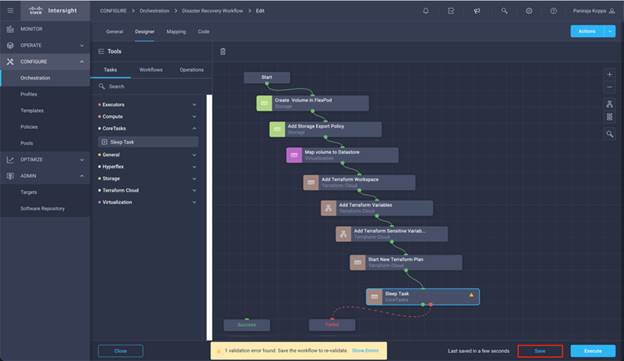Open Software Repository under Admin

click(x=42, y=209)
